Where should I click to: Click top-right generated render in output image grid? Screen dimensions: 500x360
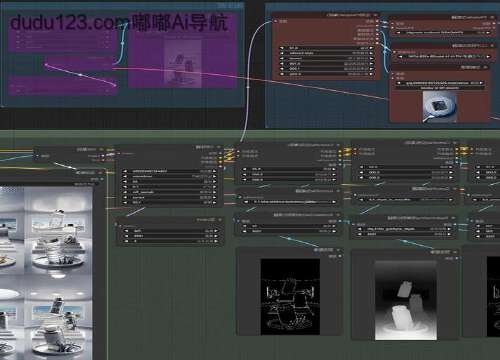pos(59,233)
